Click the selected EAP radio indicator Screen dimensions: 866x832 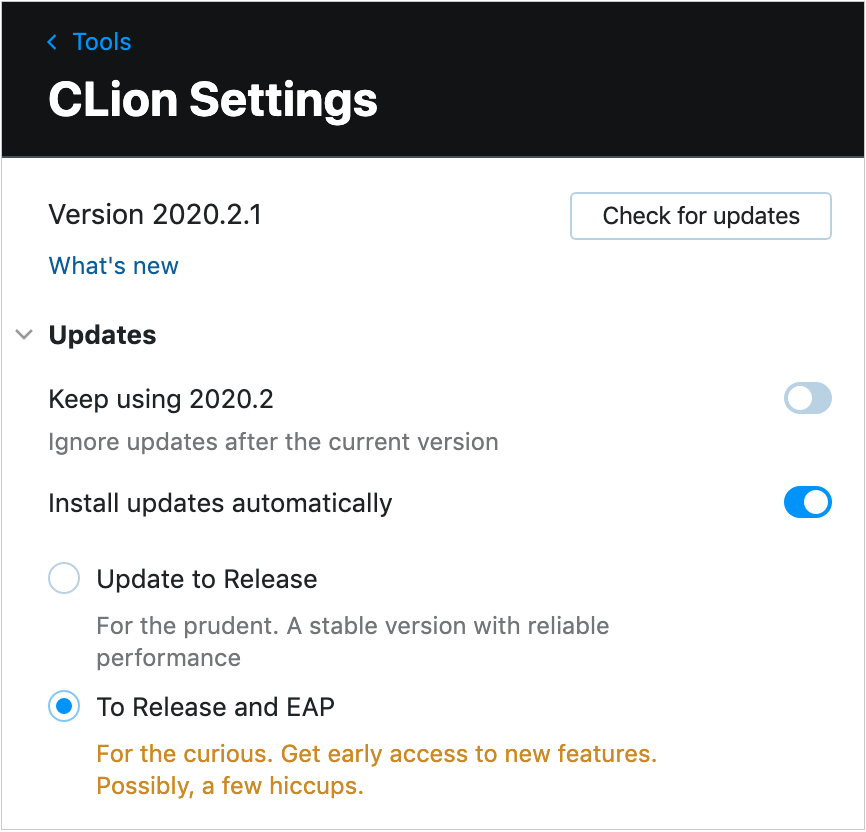[x=64, y=707]
